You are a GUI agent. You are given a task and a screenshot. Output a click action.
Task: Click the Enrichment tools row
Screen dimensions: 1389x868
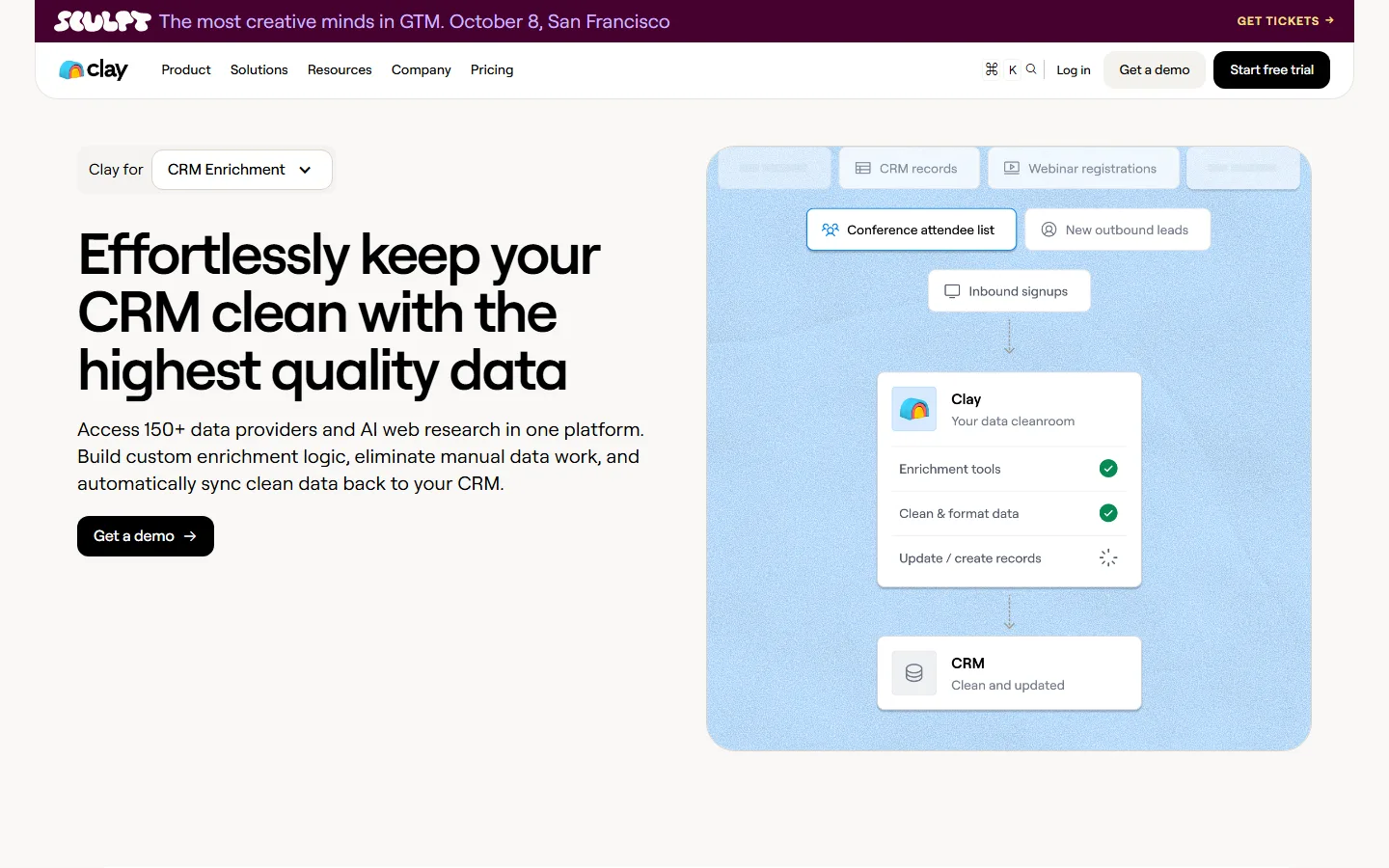(x=1009, y=469)
